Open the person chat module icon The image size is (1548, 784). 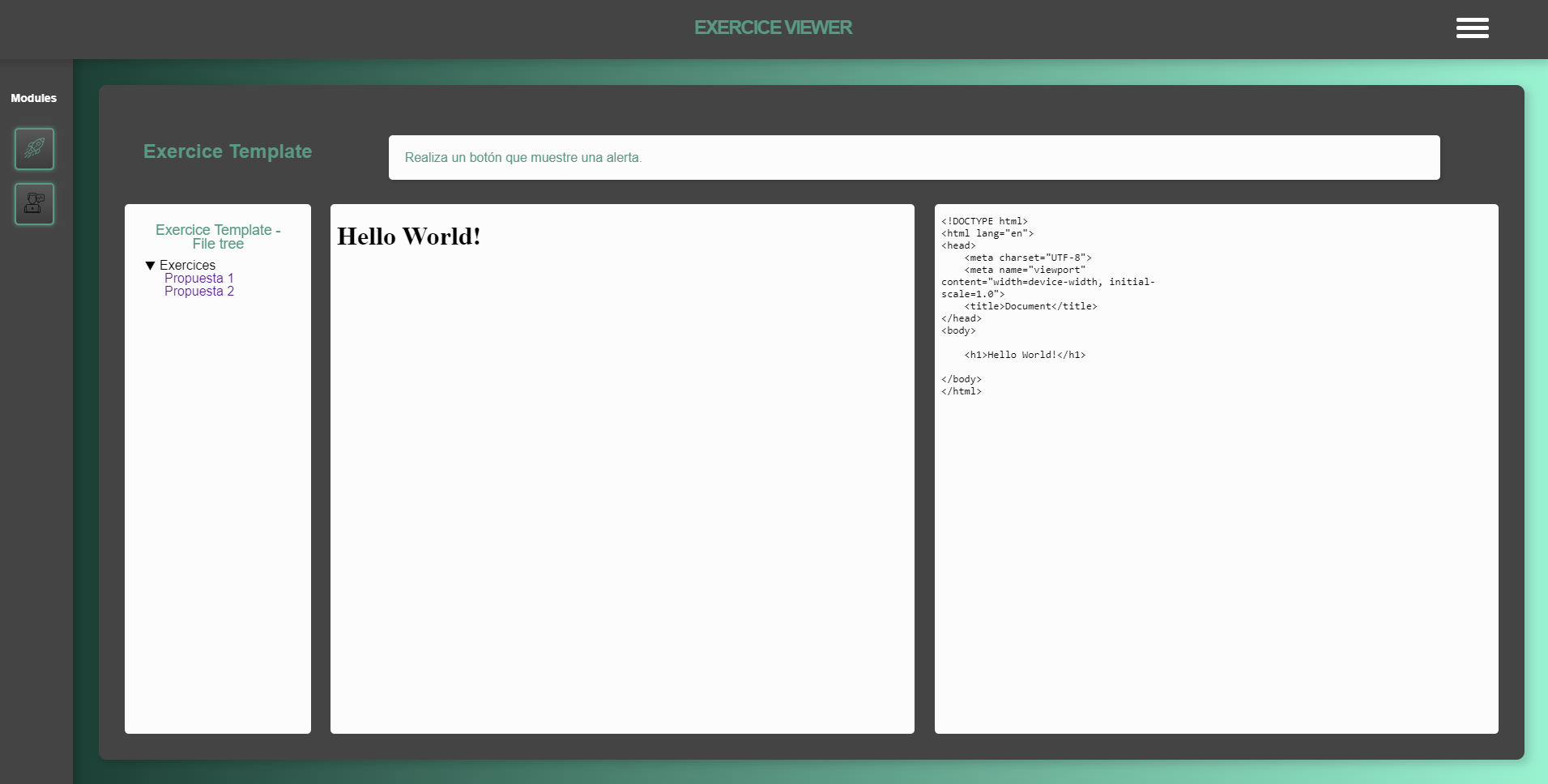pos(34,203)
